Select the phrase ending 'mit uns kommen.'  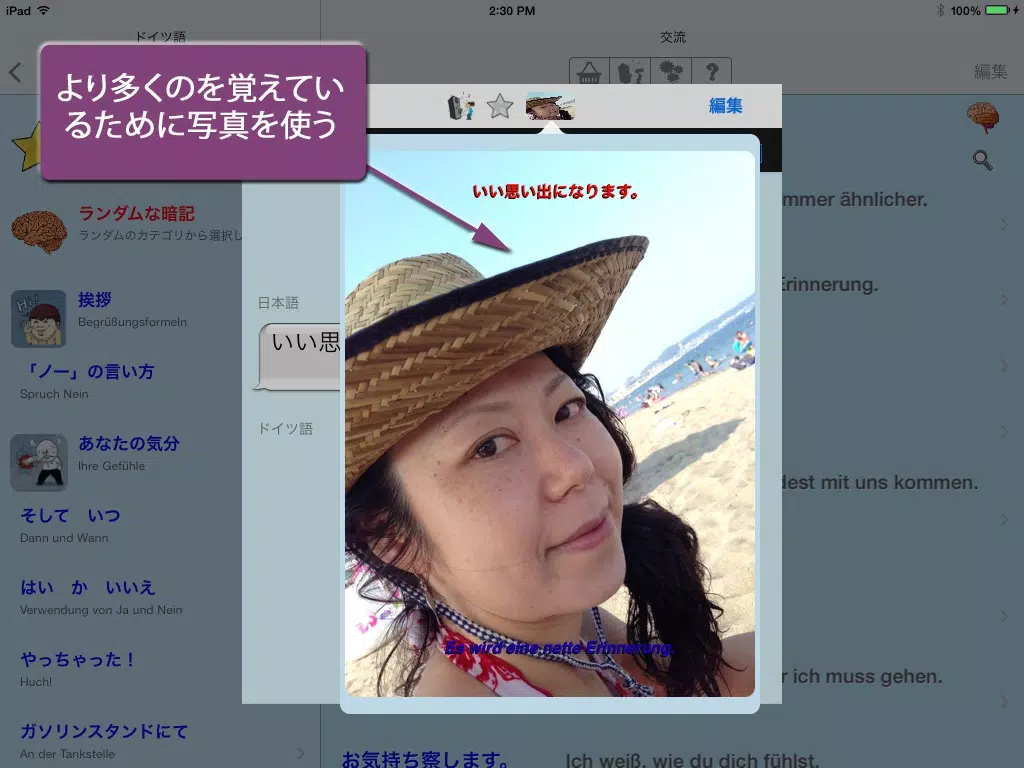coord(880,483)
